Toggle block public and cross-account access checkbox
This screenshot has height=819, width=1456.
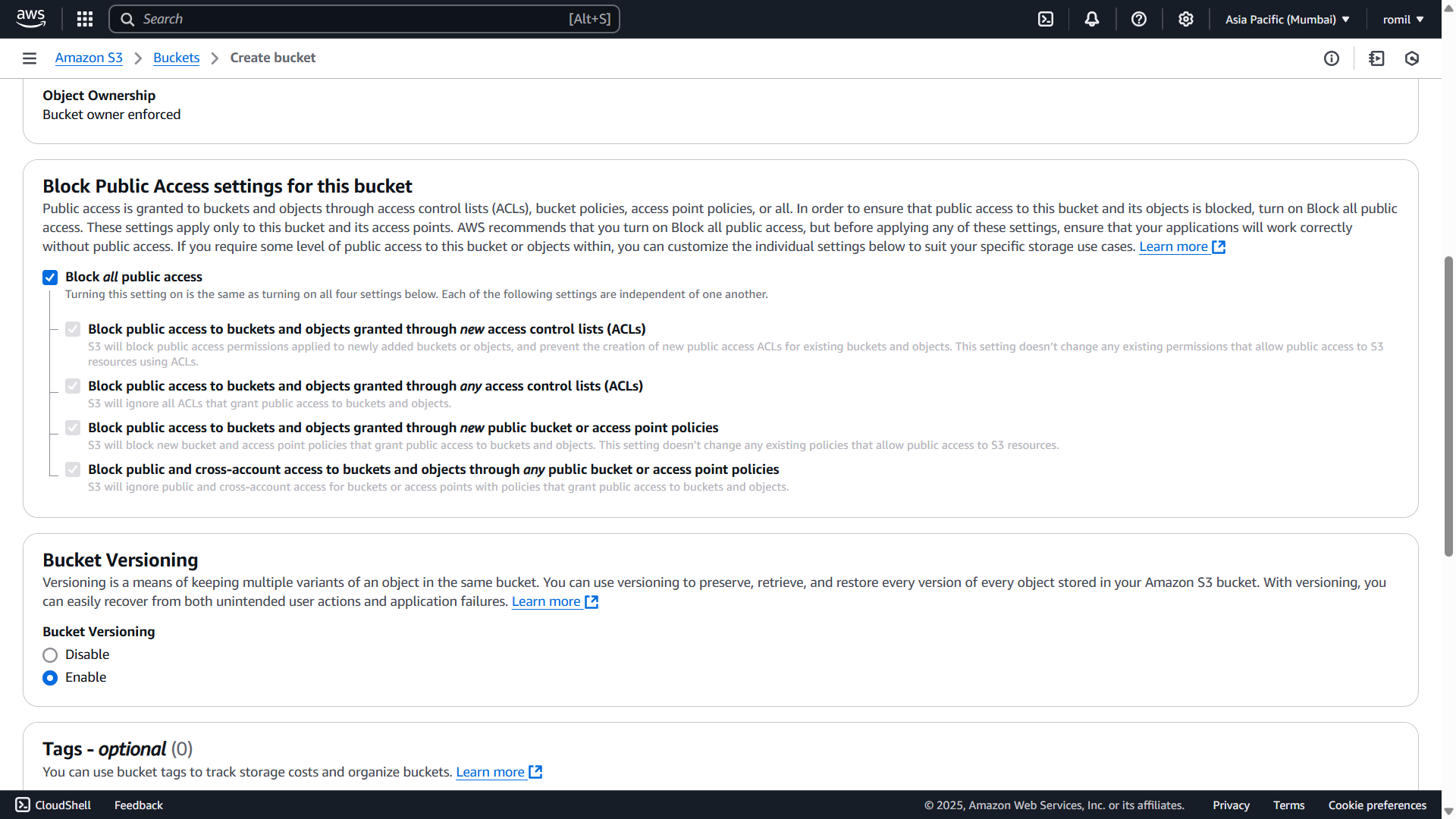point(73,469)
